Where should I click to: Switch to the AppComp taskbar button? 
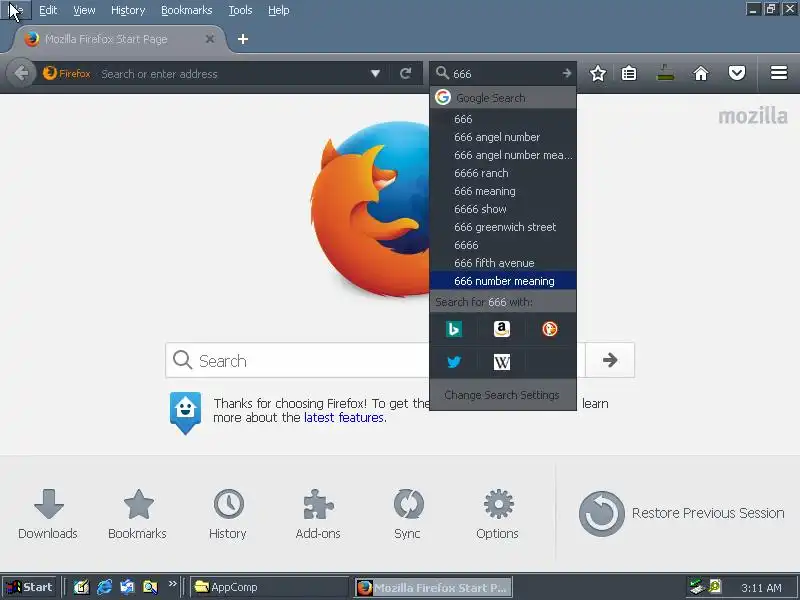click(x=269, y=587)
